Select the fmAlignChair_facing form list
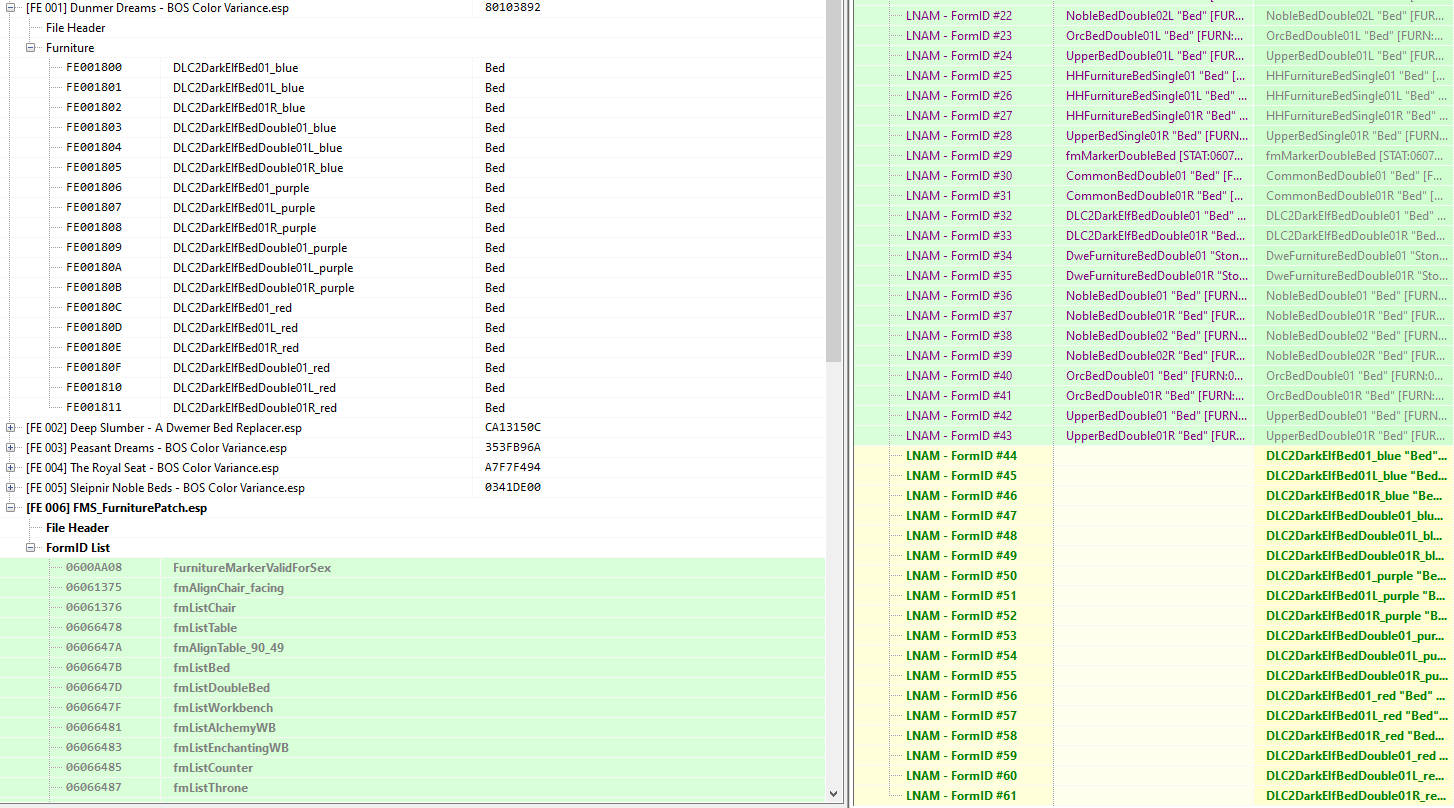 413,588
